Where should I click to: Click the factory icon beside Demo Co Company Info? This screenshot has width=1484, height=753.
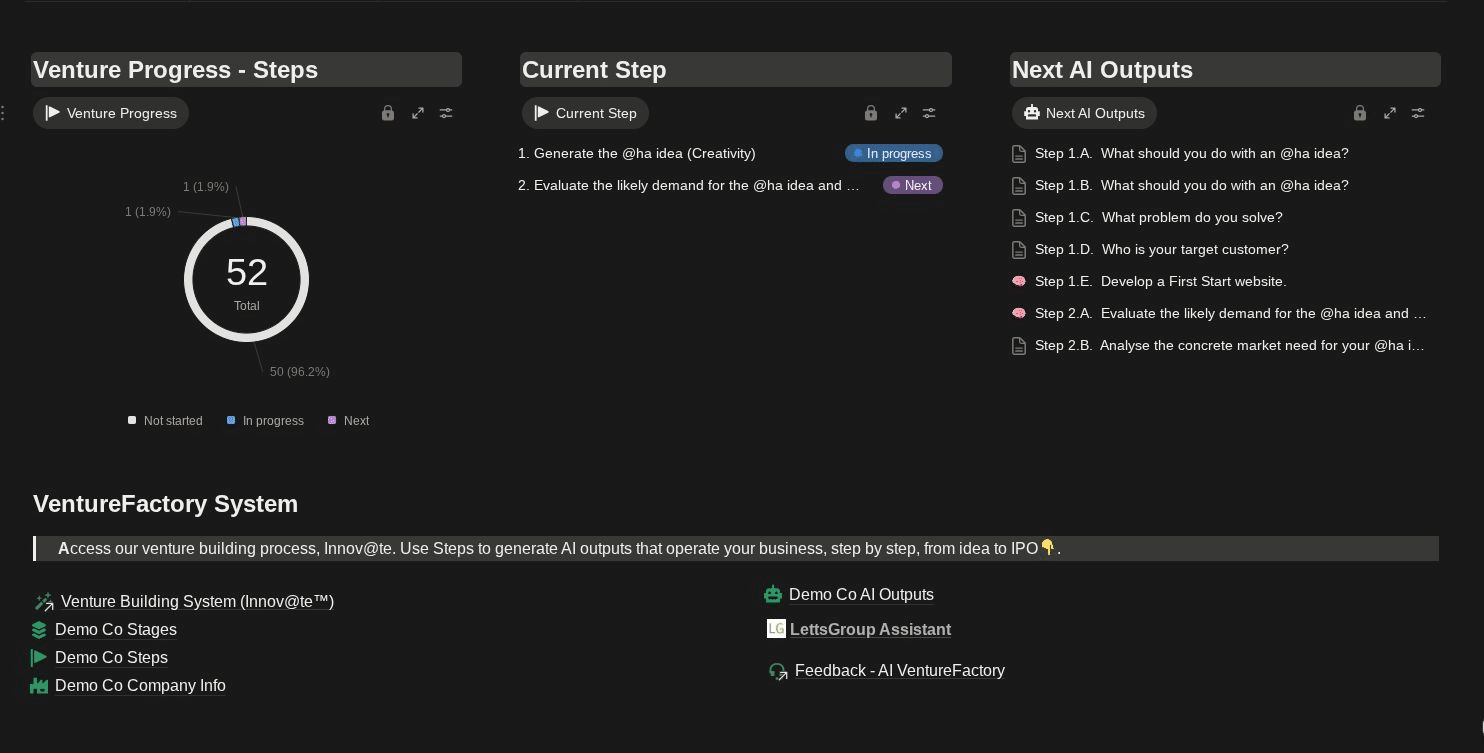point(39,686)
